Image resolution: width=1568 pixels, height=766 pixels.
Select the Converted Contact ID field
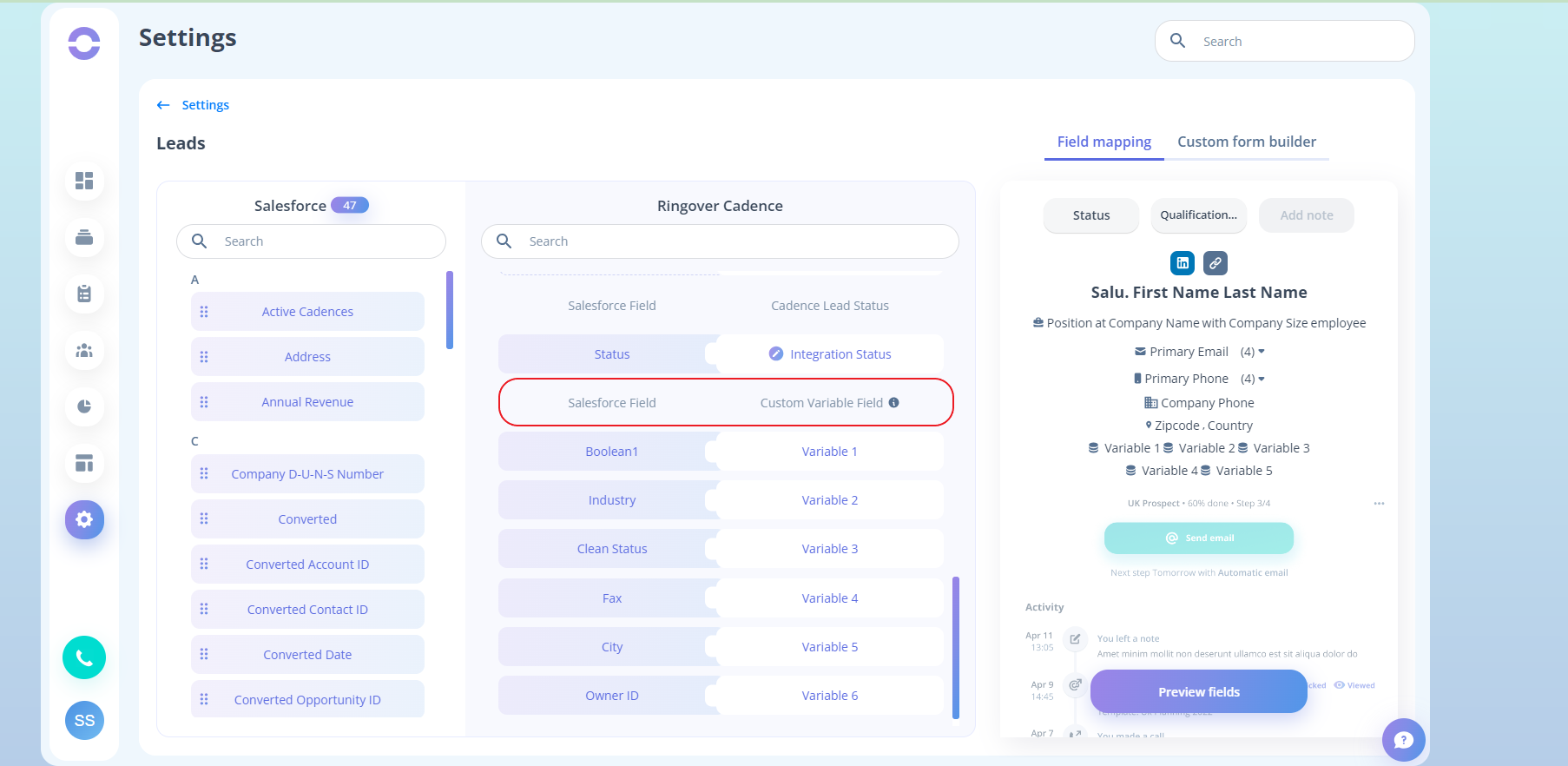click(x=307, y=609)
